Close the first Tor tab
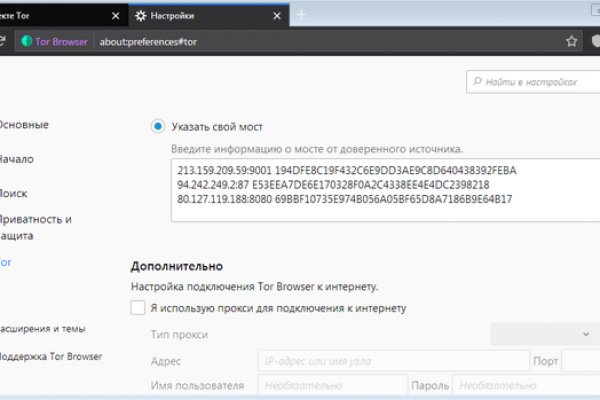The width and height of the screenshot is (600, 400). [115, 16]
